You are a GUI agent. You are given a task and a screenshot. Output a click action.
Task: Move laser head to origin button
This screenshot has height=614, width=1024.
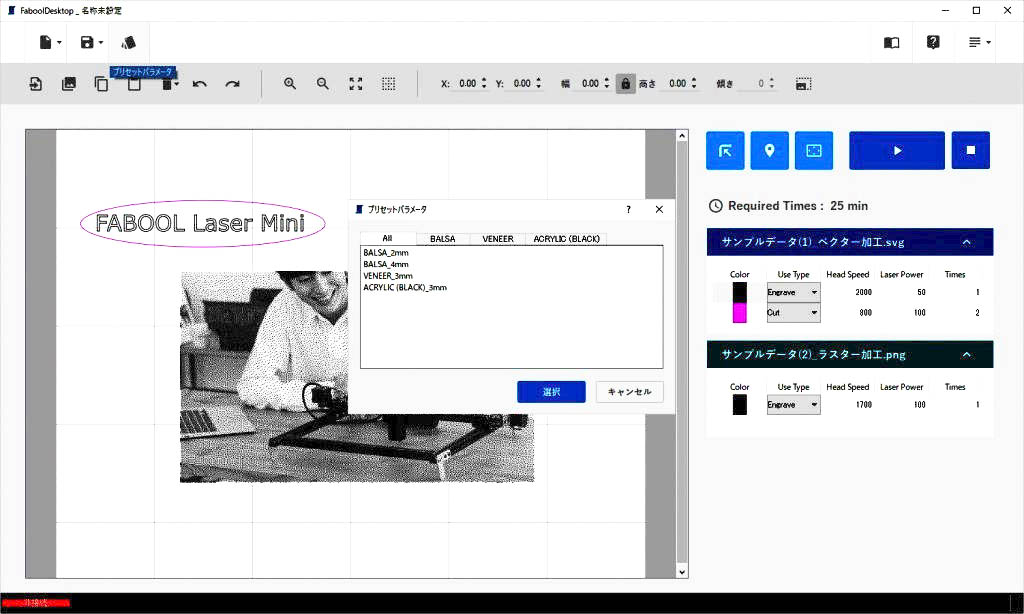pos(725,150)
